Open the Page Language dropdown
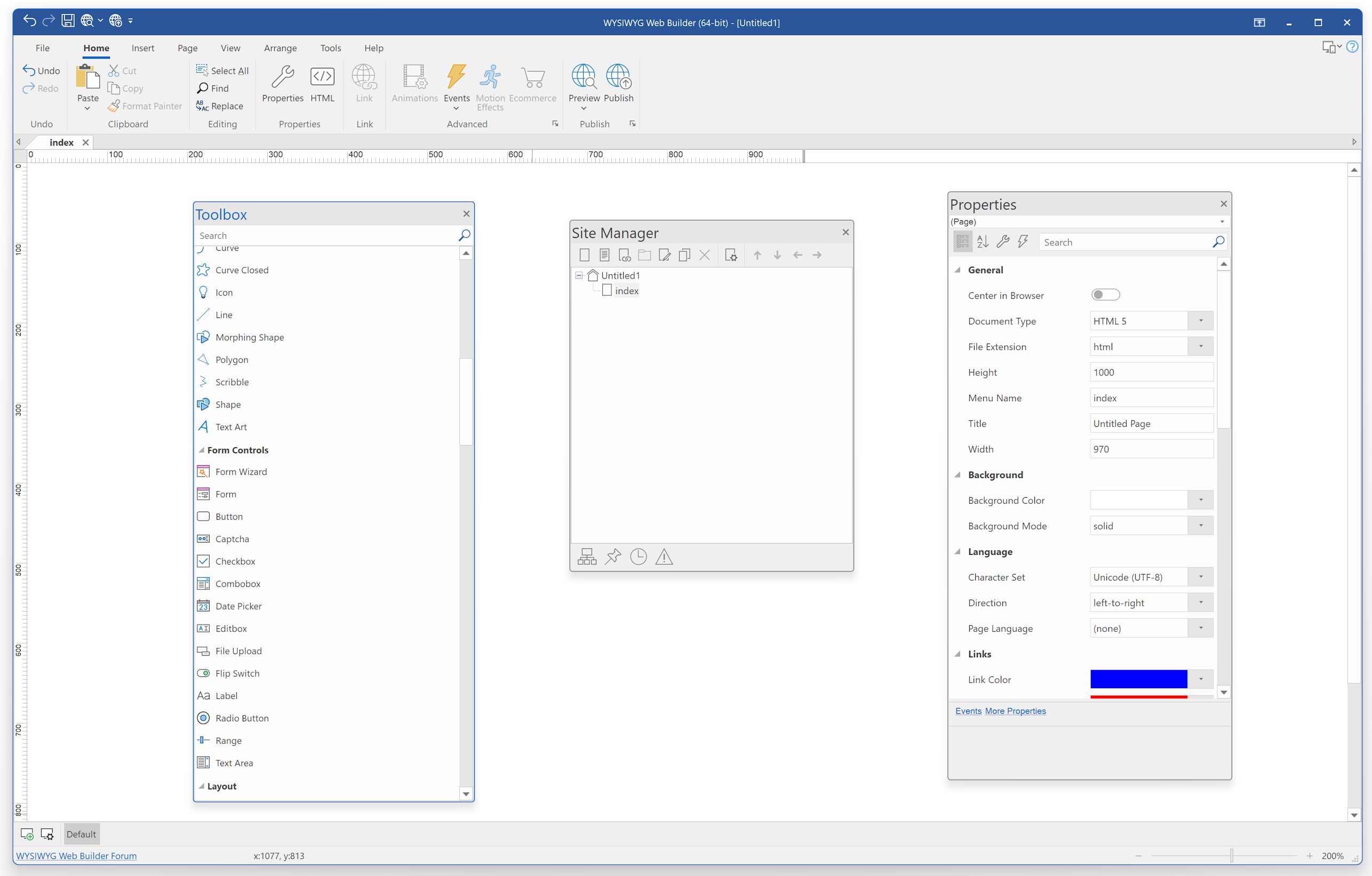The height and width of the screenshot is (876, 1372). click(x=1200, y=628)
